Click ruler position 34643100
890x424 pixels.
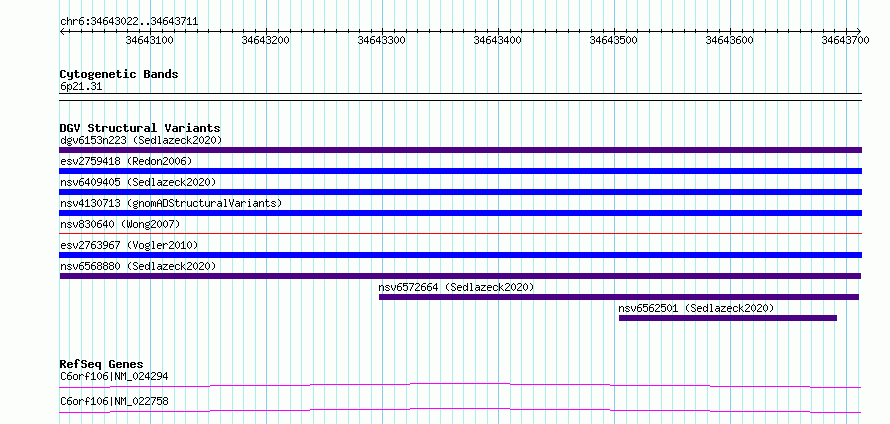pos(150,40)
